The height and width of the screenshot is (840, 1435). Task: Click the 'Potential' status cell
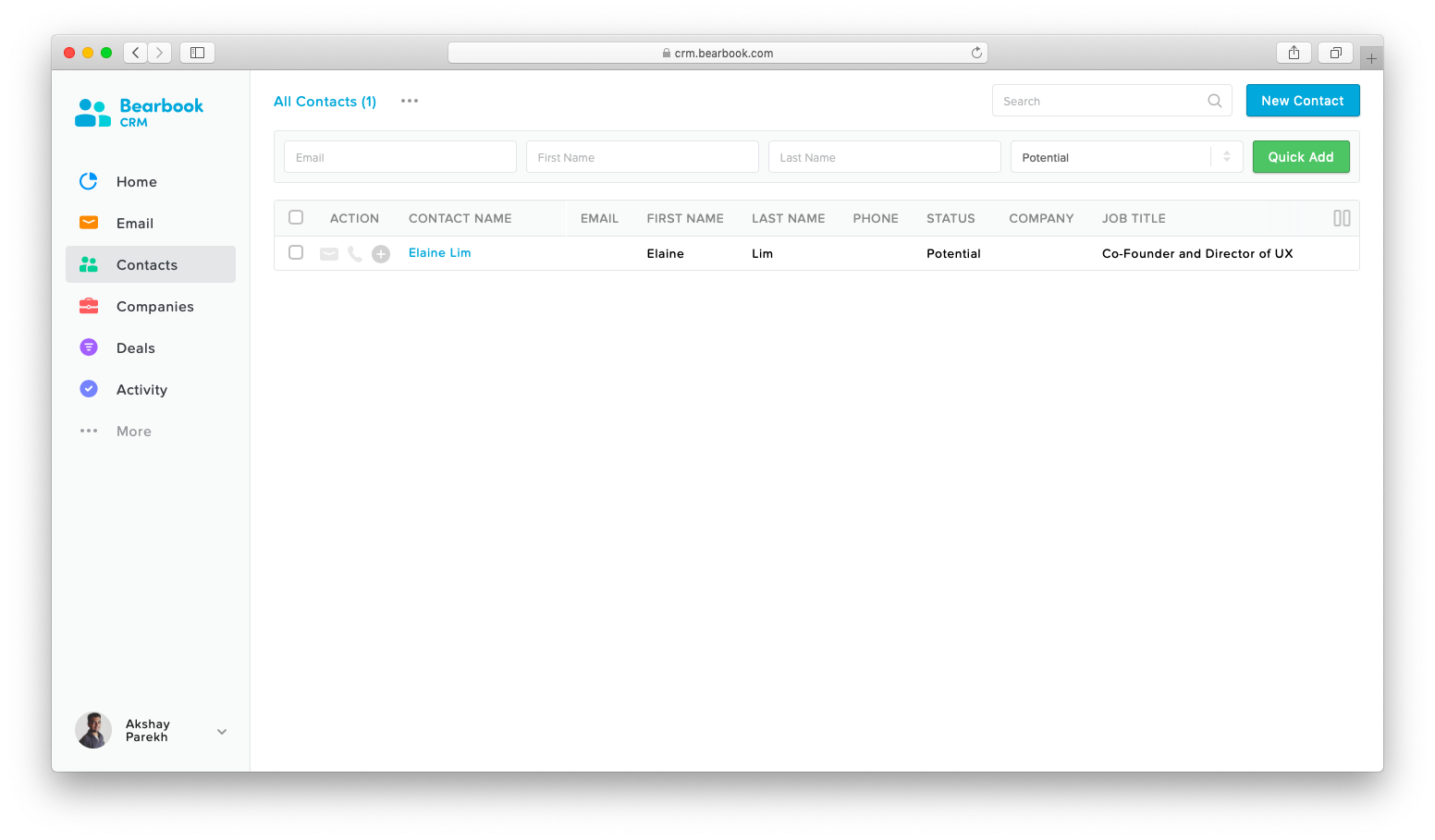coord(953,253)
